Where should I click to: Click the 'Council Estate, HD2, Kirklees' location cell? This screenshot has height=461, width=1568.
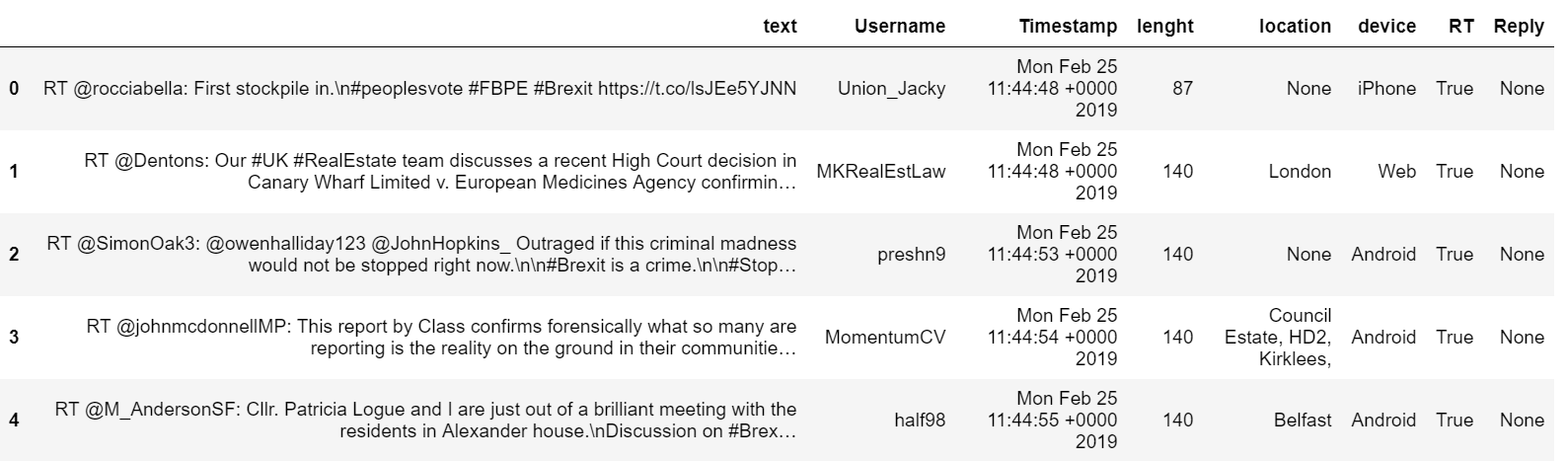click(1279, 338)
